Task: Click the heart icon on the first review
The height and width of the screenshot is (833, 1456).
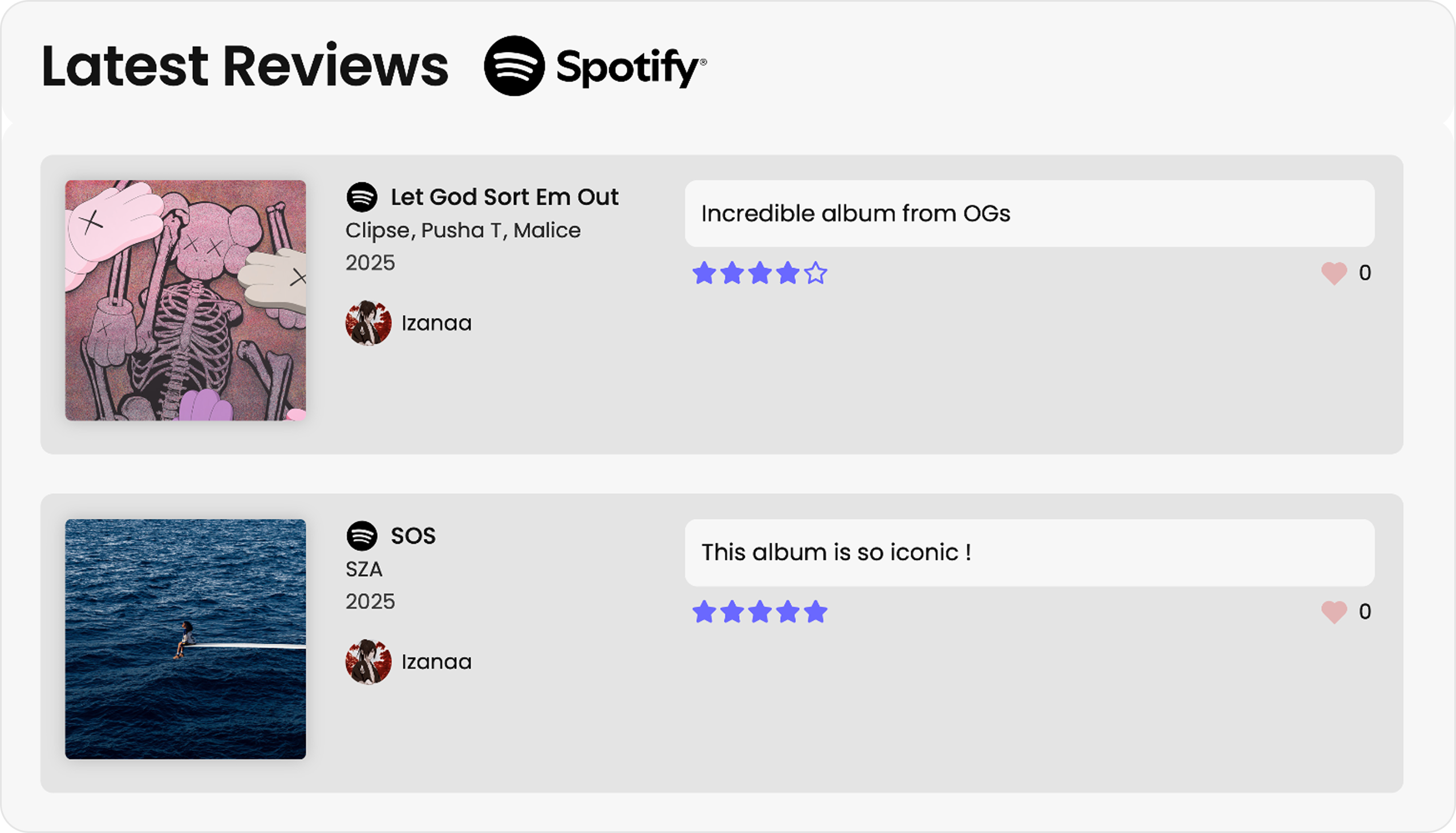Action: tap(1334, 273)
